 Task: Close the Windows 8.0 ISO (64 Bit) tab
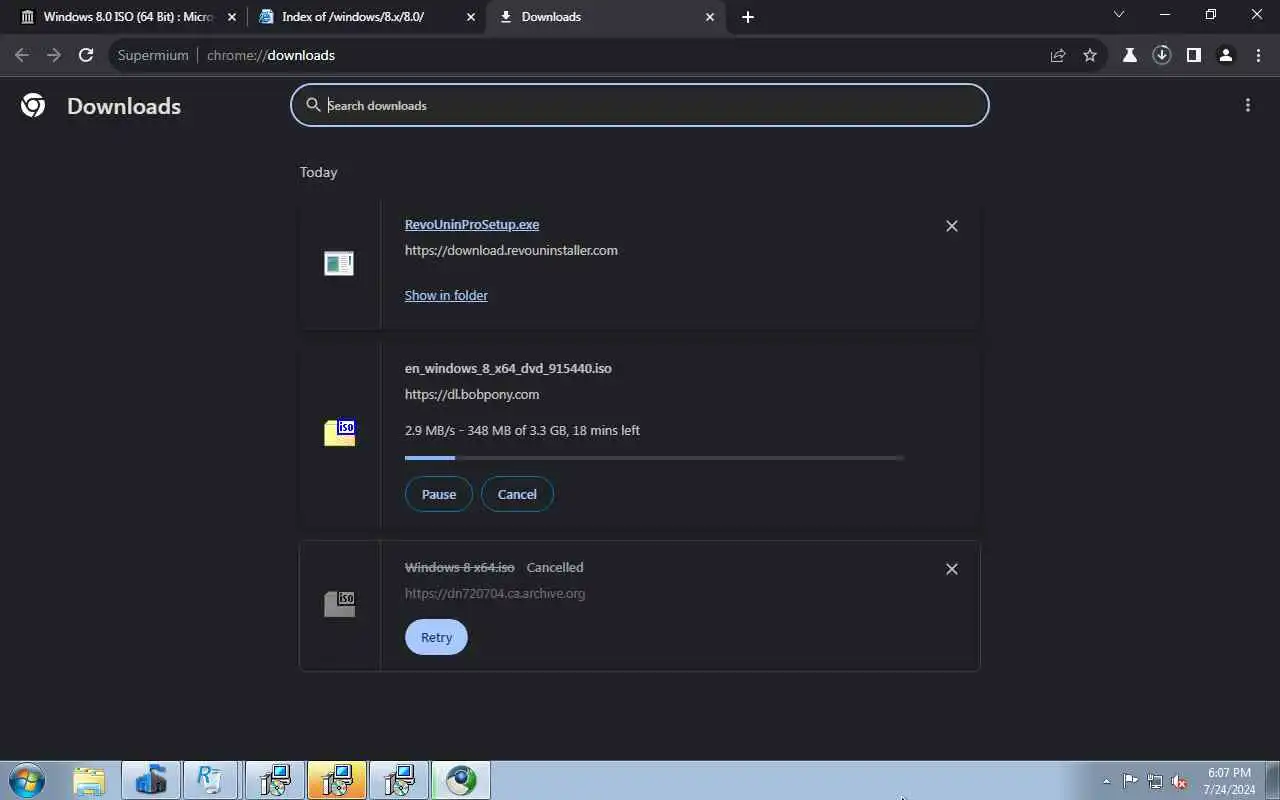(x=232, y=17)
